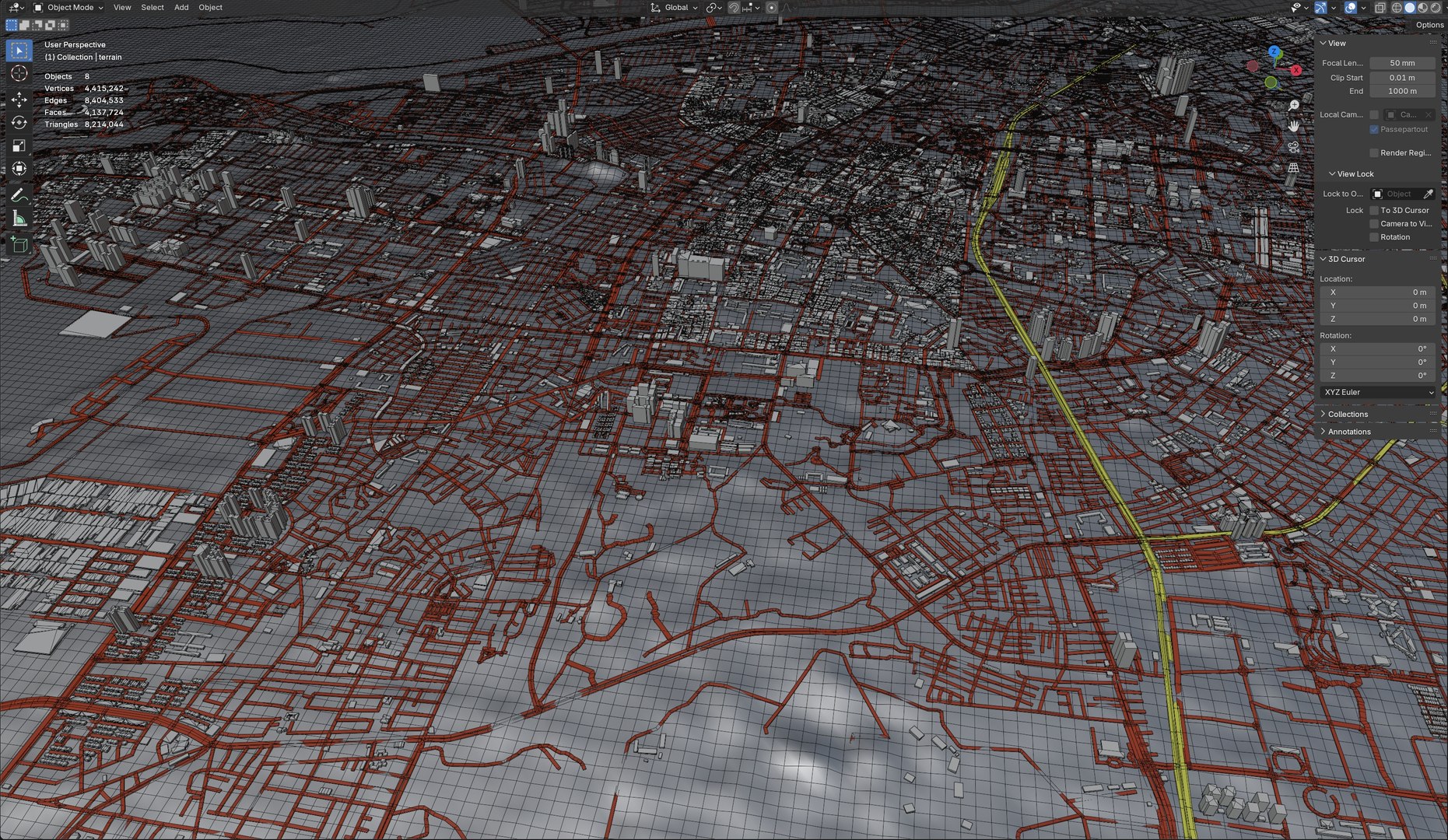This screenshot has height=840, width=1448.
Task: Clear the Local Camera field with X
Action: [1429, 114]
